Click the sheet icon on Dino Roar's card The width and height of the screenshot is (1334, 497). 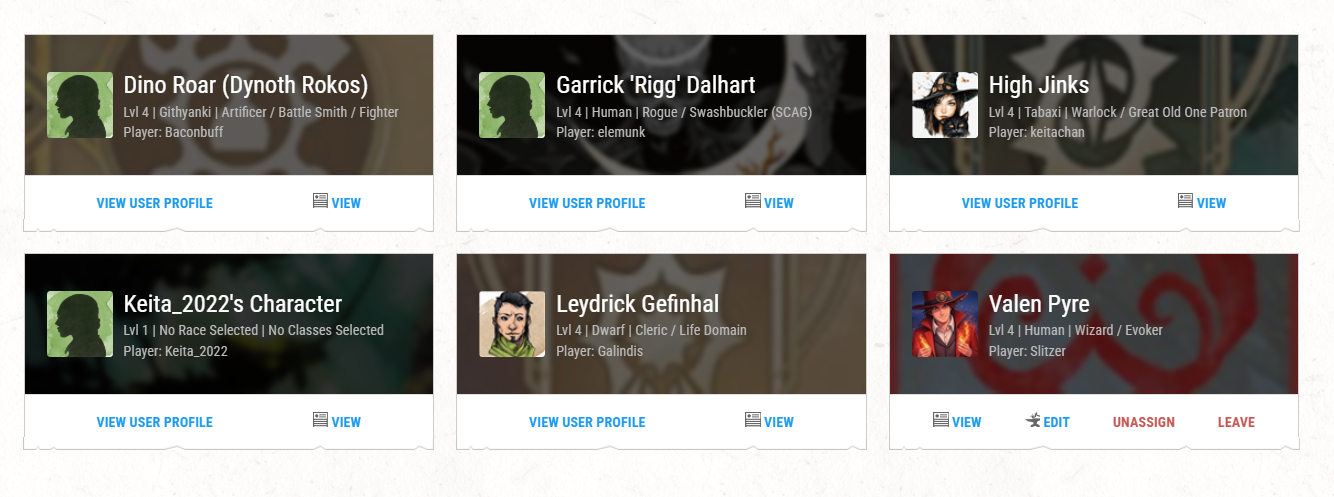(321, 201)
